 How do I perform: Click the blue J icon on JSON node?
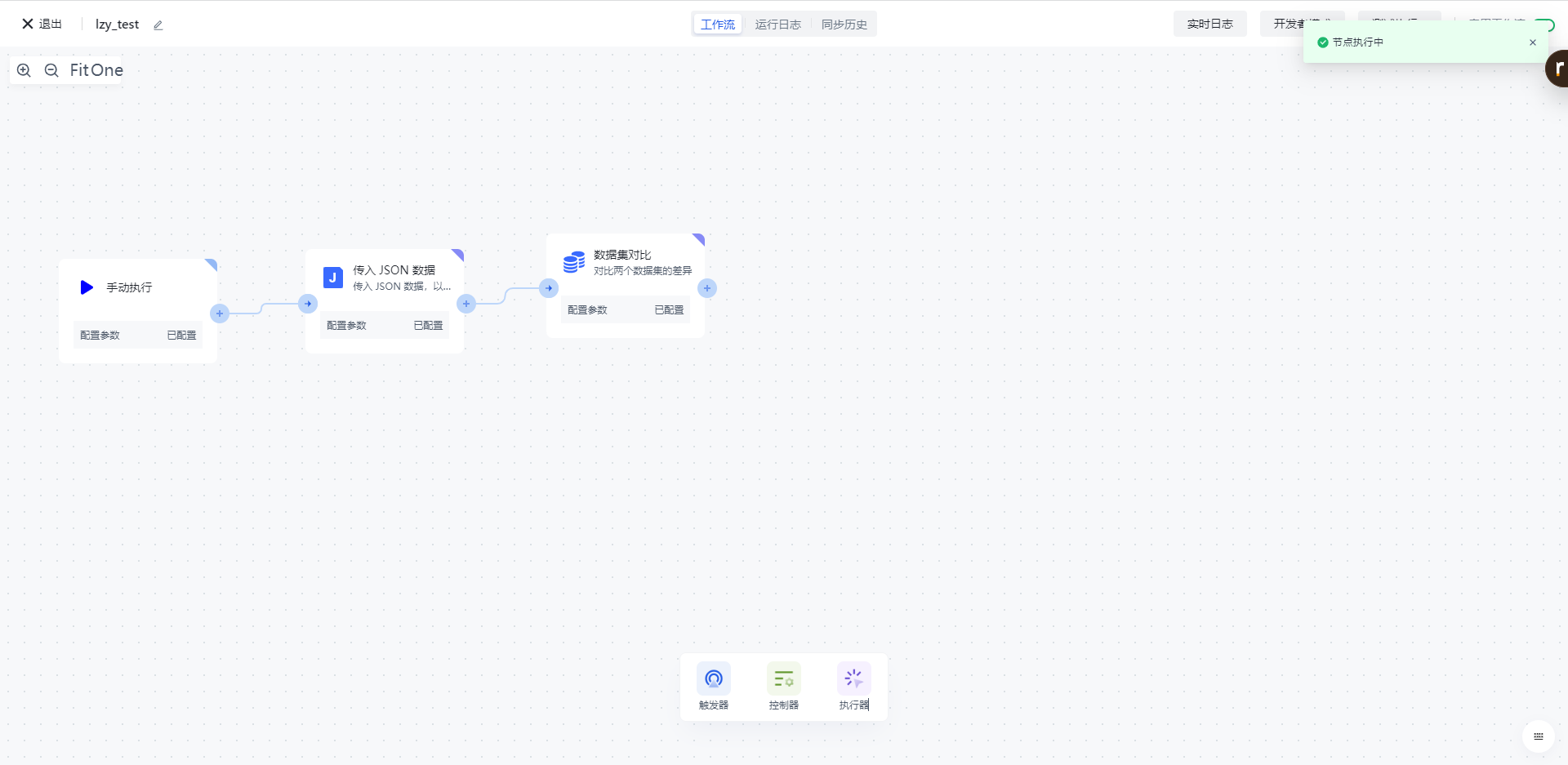click(x=332, y=278)
